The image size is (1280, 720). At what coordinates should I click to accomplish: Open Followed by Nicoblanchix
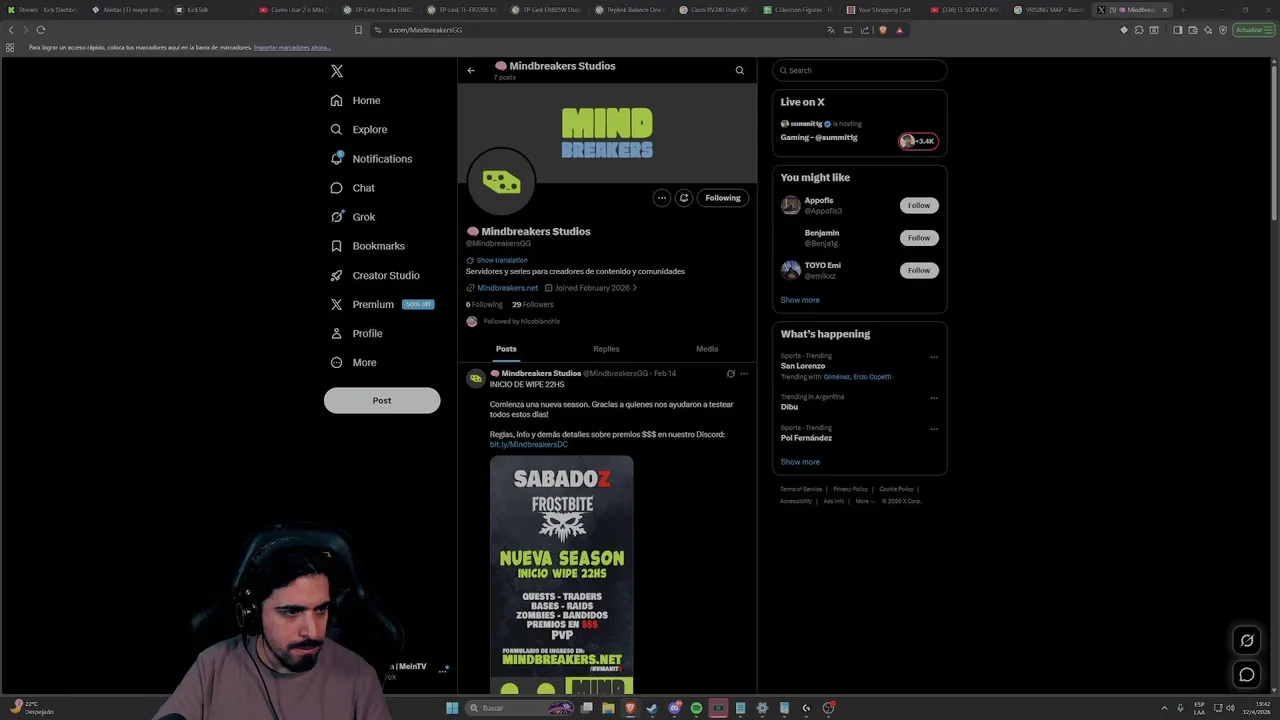(x=521, y=321)
